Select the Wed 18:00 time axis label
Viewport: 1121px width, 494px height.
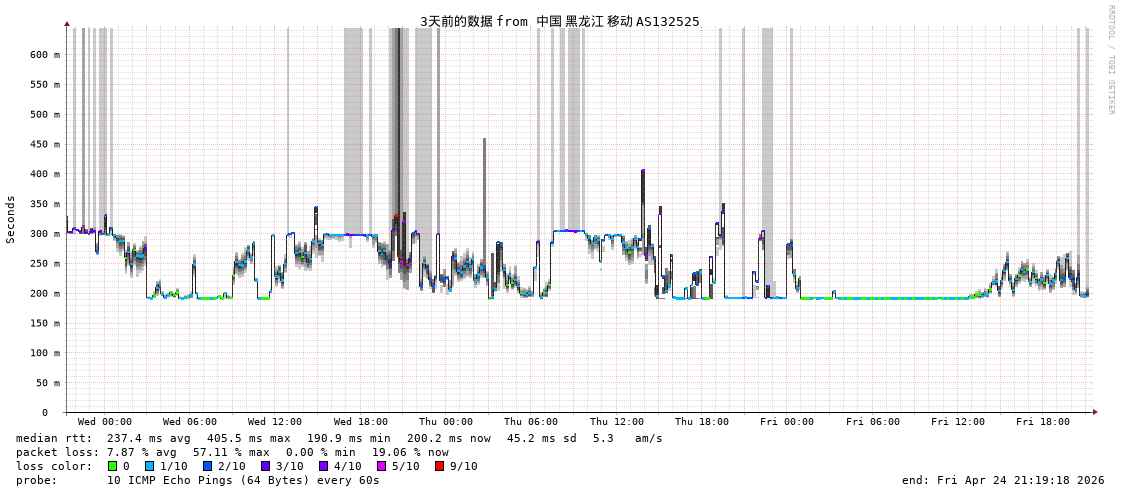(360, 422)
